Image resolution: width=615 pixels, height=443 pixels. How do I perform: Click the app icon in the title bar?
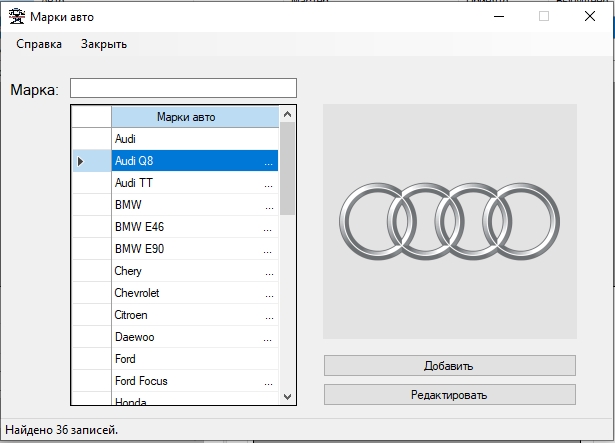tap(16, 16)
